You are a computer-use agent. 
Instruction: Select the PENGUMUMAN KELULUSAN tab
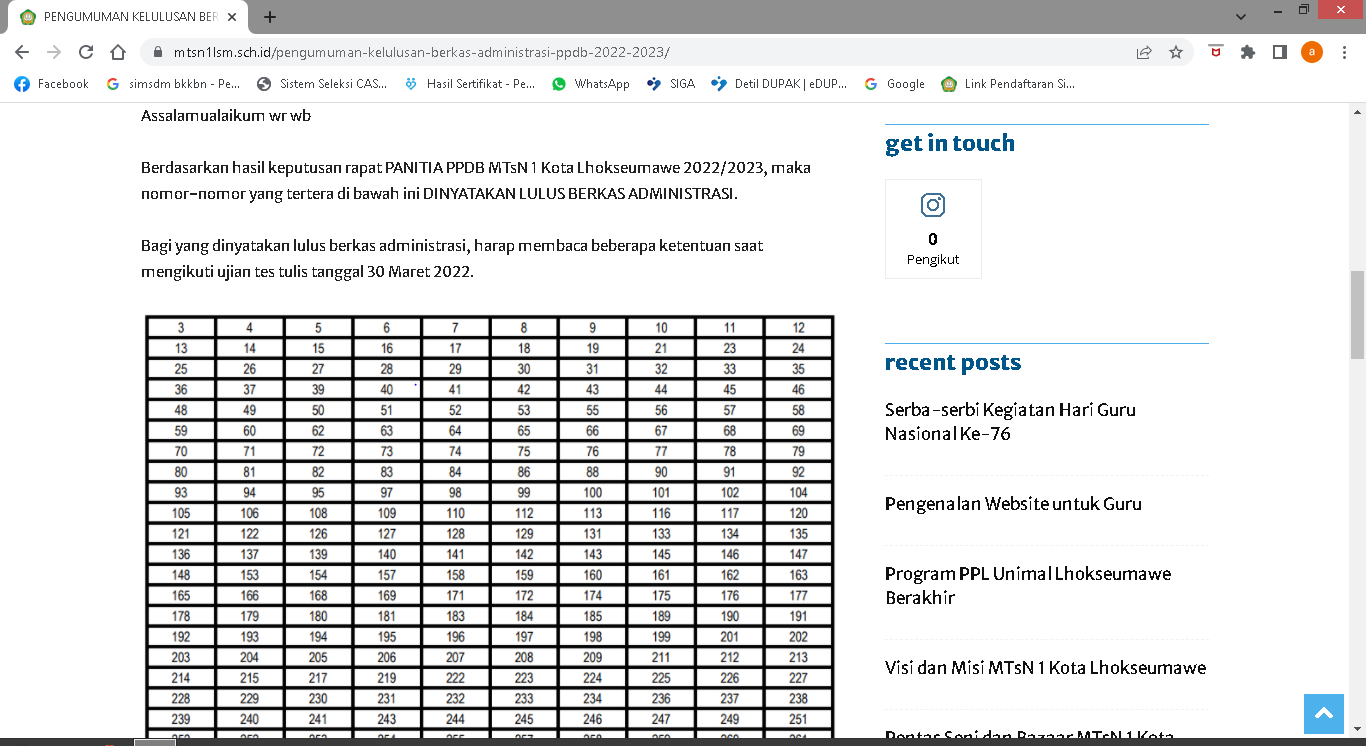[x=130, y=17]
